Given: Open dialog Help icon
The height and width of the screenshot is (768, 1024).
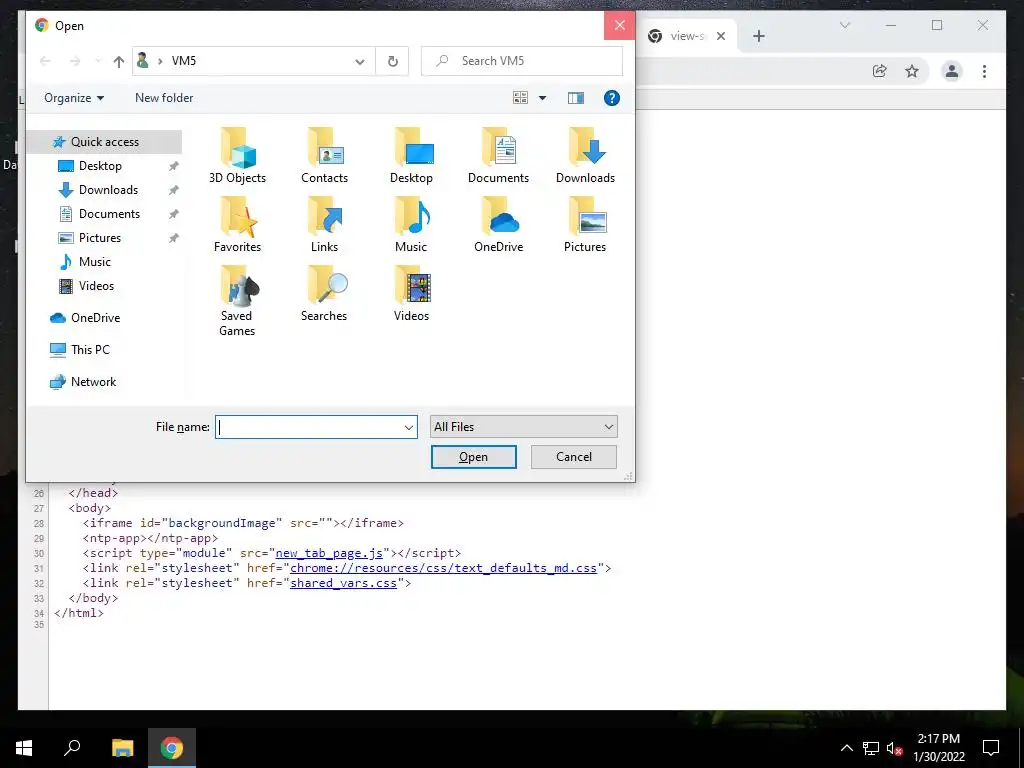Looking at the screenshot, I should click(x=611, y=98).
